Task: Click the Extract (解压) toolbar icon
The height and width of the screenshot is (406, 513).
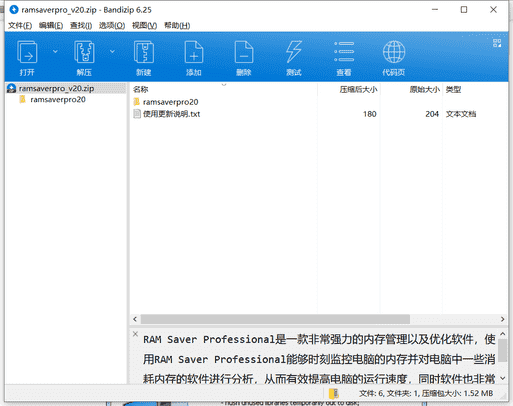Action: (84, 52)
